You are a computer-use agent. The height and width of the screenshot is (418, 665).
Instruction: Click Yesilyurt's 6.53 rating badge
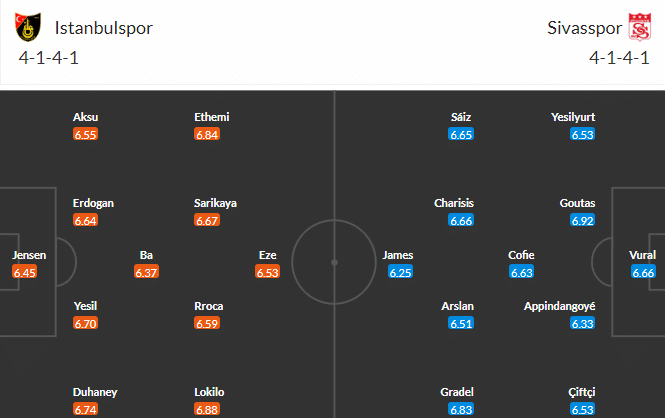tap(582, 134)
